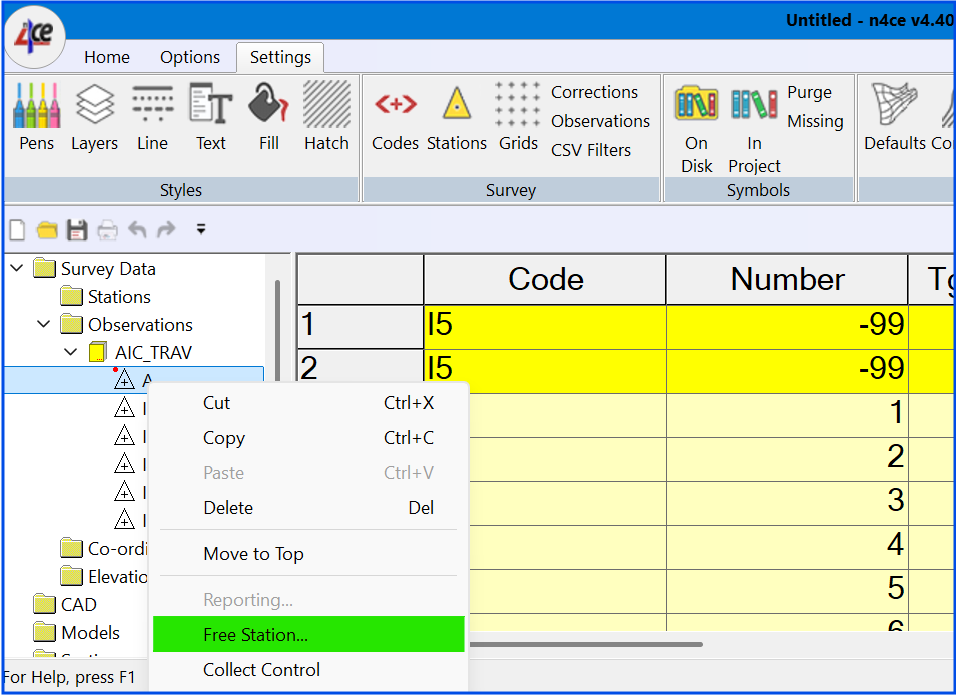Viewport: 956px width, 696px height.
Task: Click the Number cell -99 in row 2
Action: click(787, 371)
